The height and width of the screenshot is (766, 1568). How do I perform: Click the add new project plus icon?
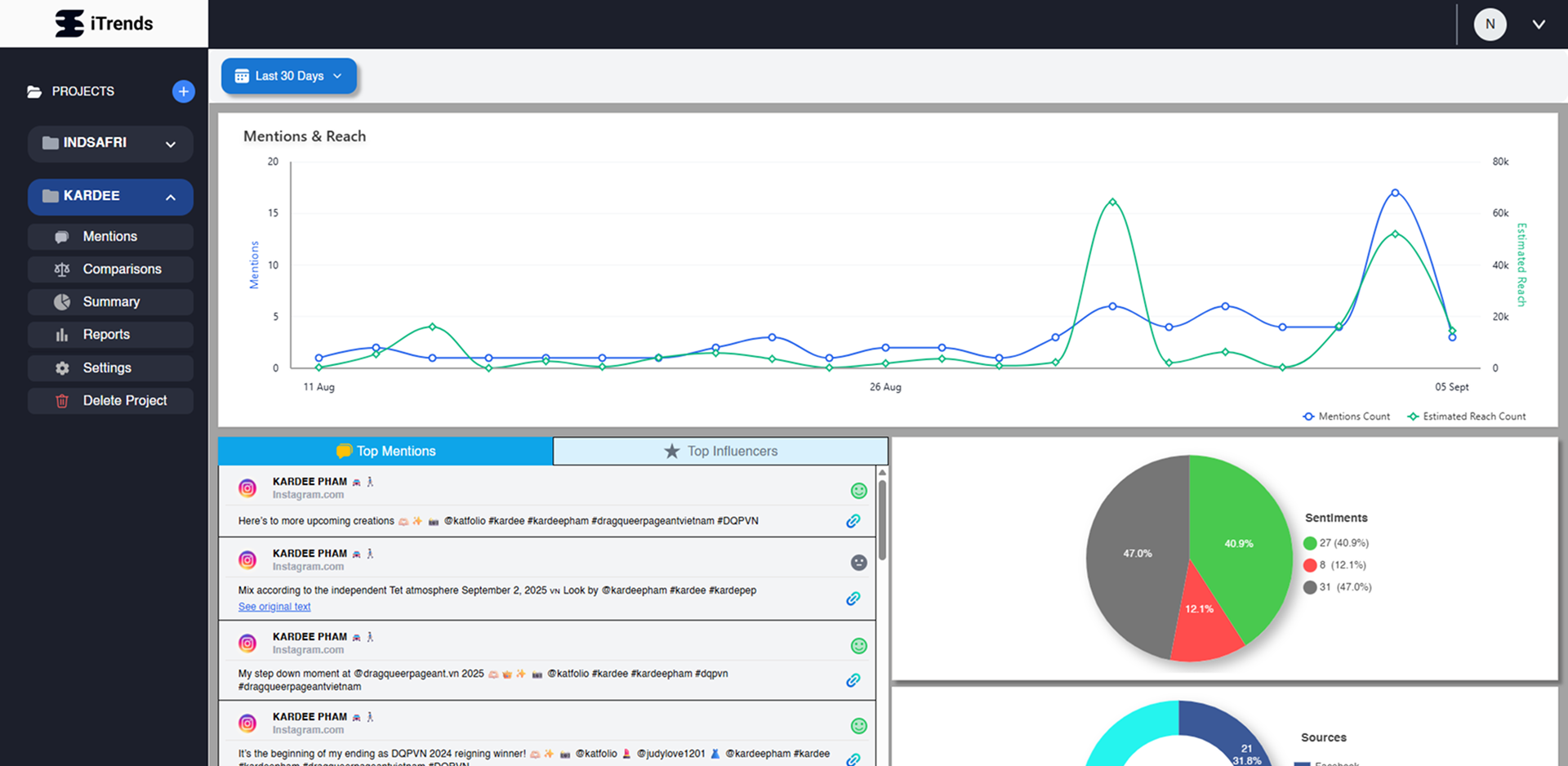coord(183,91)
